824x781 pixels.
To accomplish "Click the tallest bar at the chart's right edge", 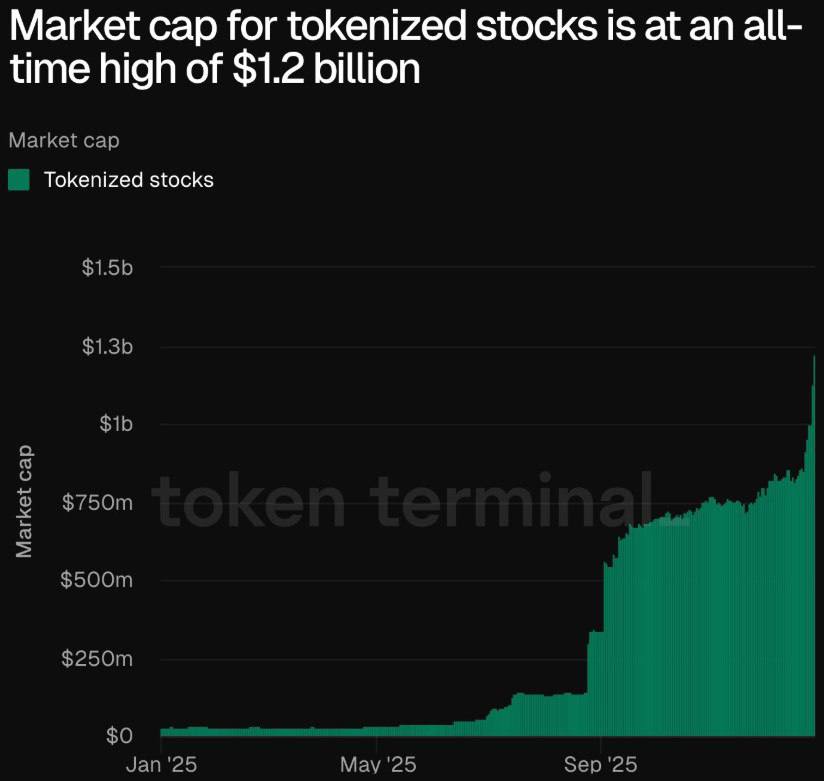I will (815, 550).
